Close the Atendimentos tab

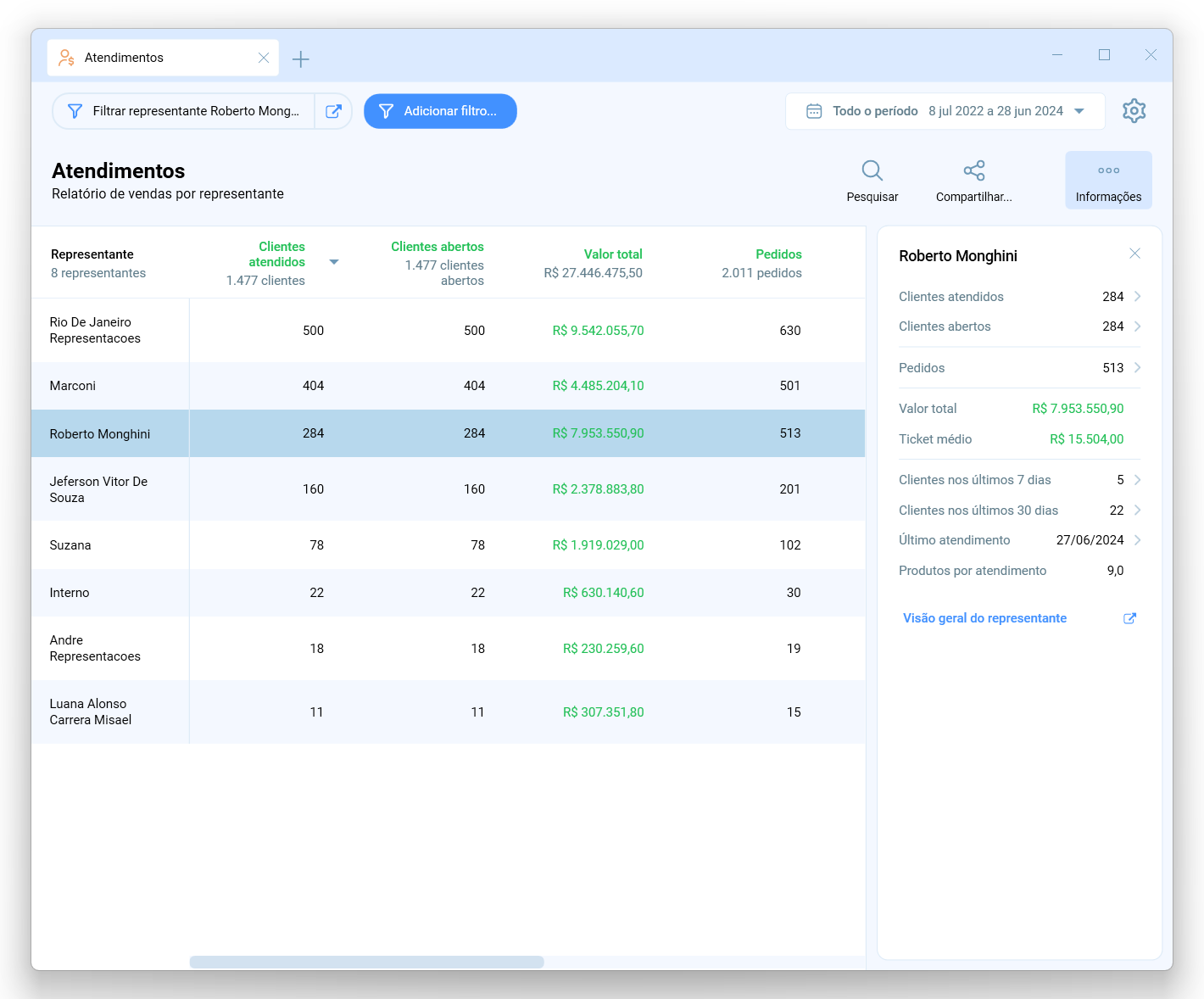(x=264, y=58)
